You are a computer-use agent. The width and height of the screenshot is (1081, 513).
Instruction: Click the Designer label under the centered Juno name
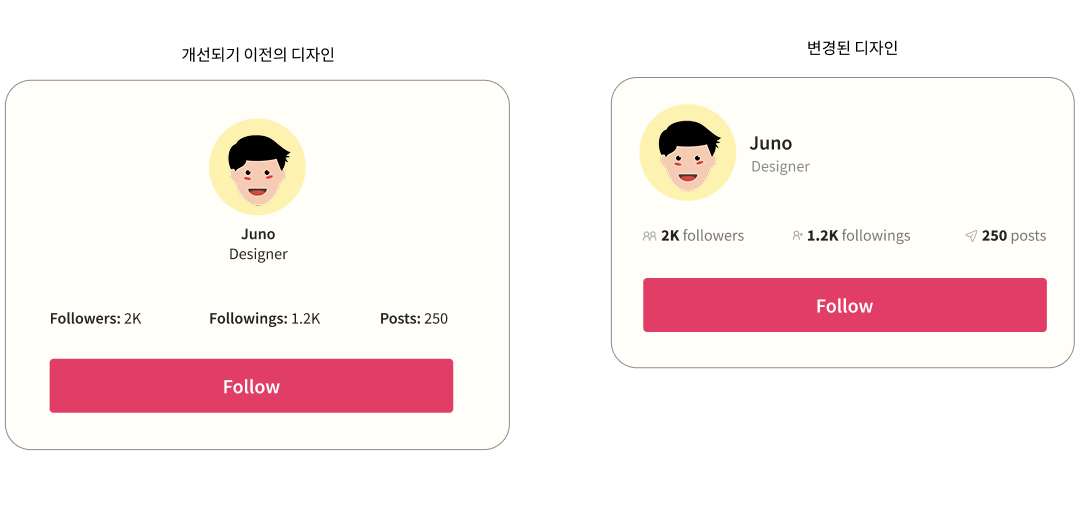click(258, 254)
